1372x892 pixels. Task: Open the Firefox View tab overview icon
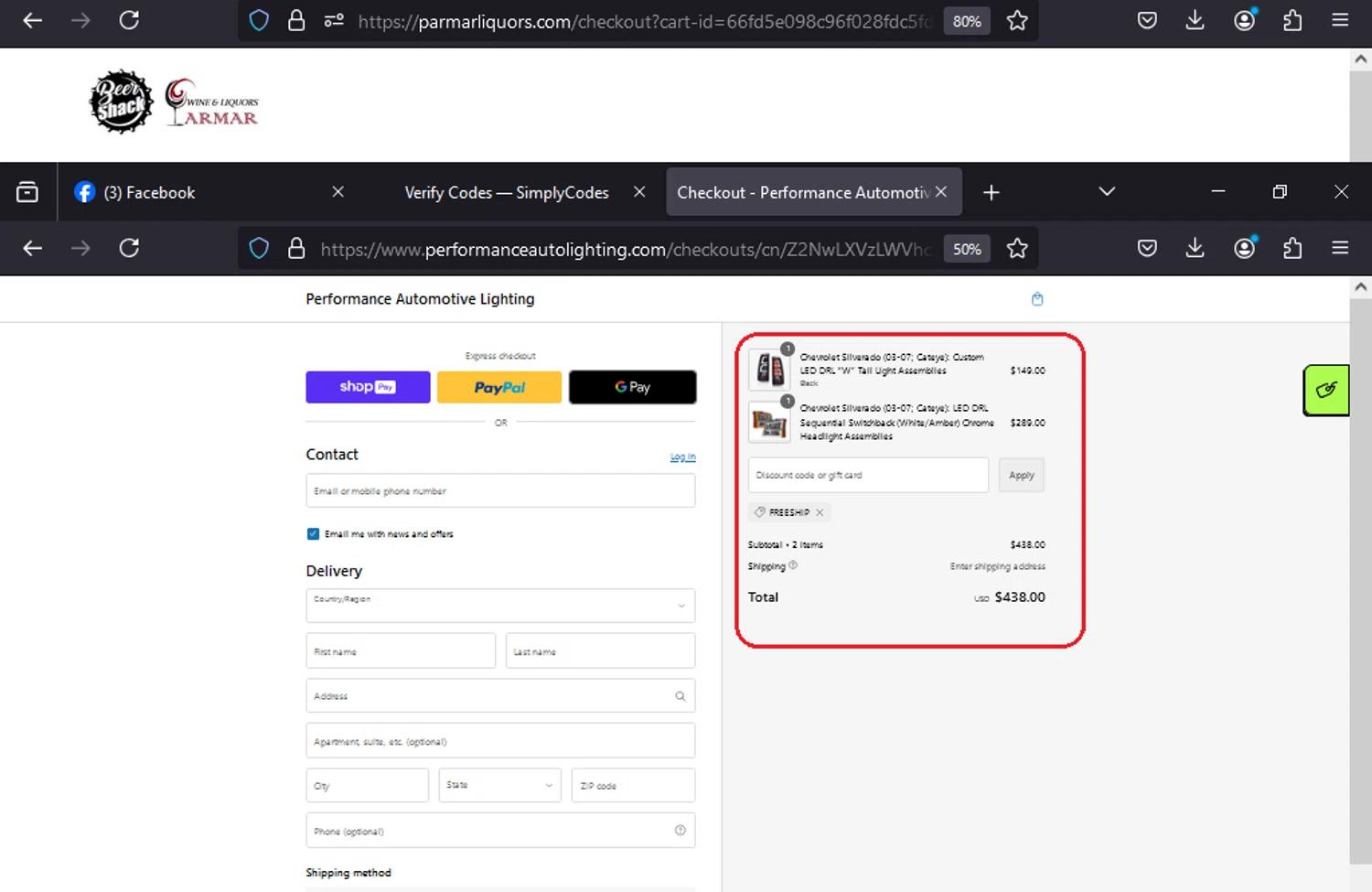[x=27, y=192]
